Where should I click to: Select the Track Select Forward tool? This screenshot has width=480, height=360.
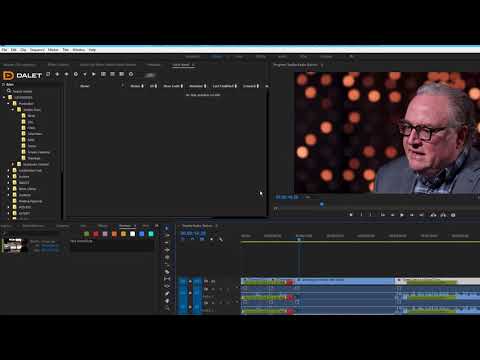167,236
